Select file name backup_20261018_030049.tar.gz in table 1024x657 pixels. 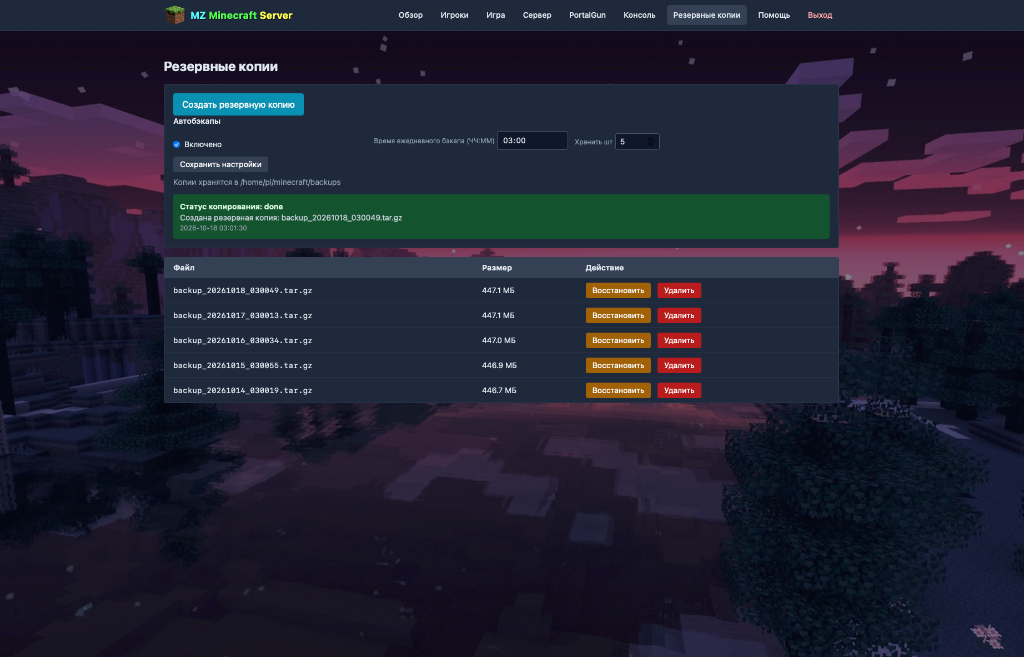(x=242, y=291)
